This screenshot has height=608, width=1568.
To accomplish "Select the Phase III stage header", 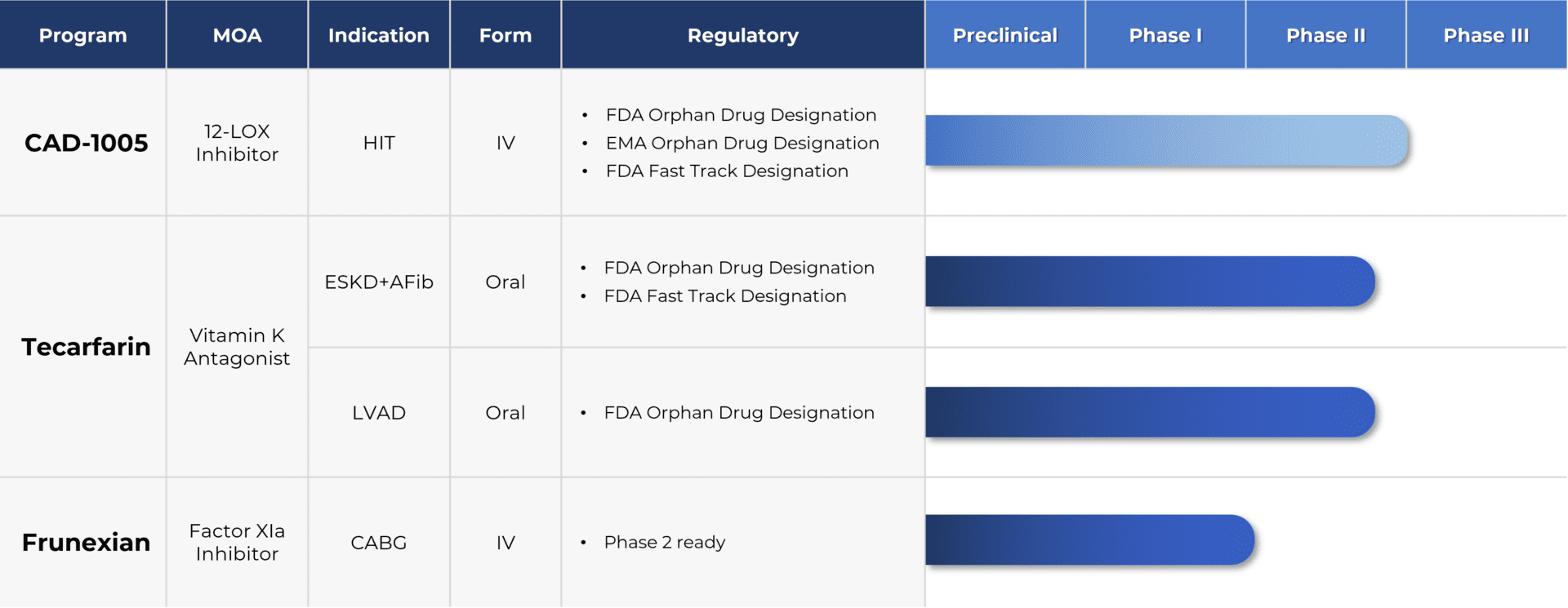I will [x=1486, y=35].
